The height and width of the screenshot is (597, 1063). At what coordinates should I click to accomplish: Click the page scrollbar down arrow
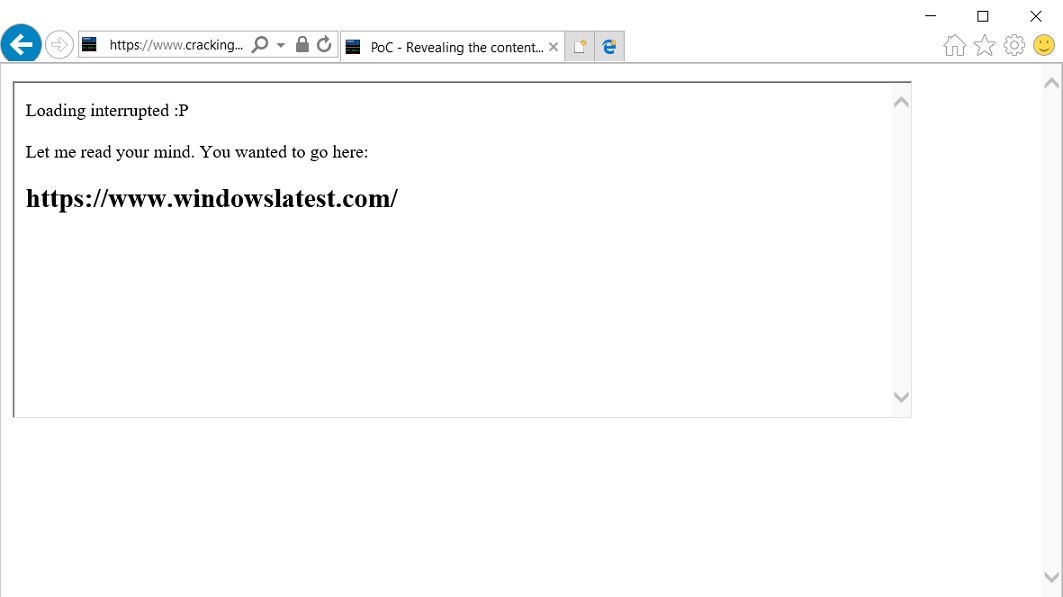[x=1051, y=577]
